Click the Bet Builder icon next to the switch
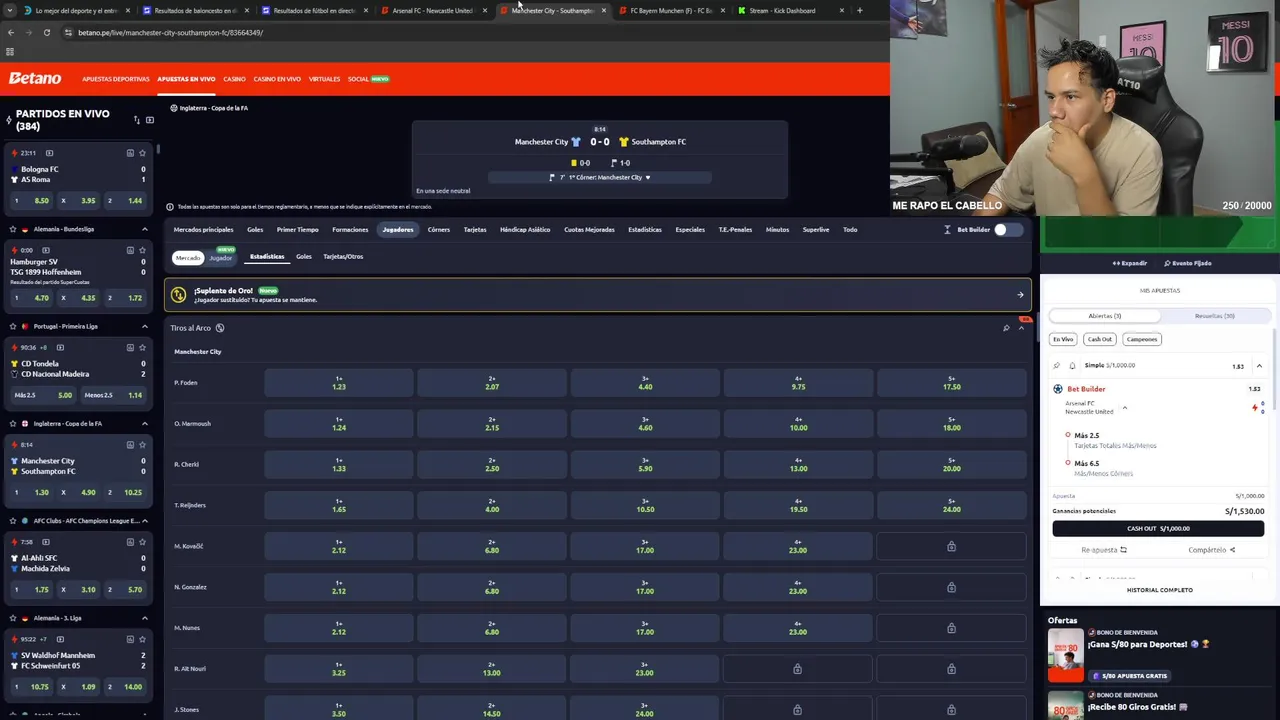The height and width of the screenshot is (720, 1280). click(947, 230)
